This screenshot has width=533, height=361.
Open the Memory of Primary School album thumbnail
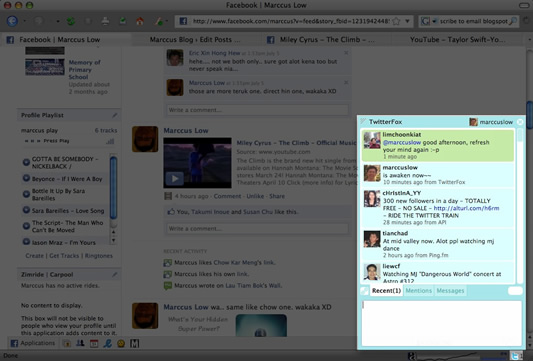45,67
